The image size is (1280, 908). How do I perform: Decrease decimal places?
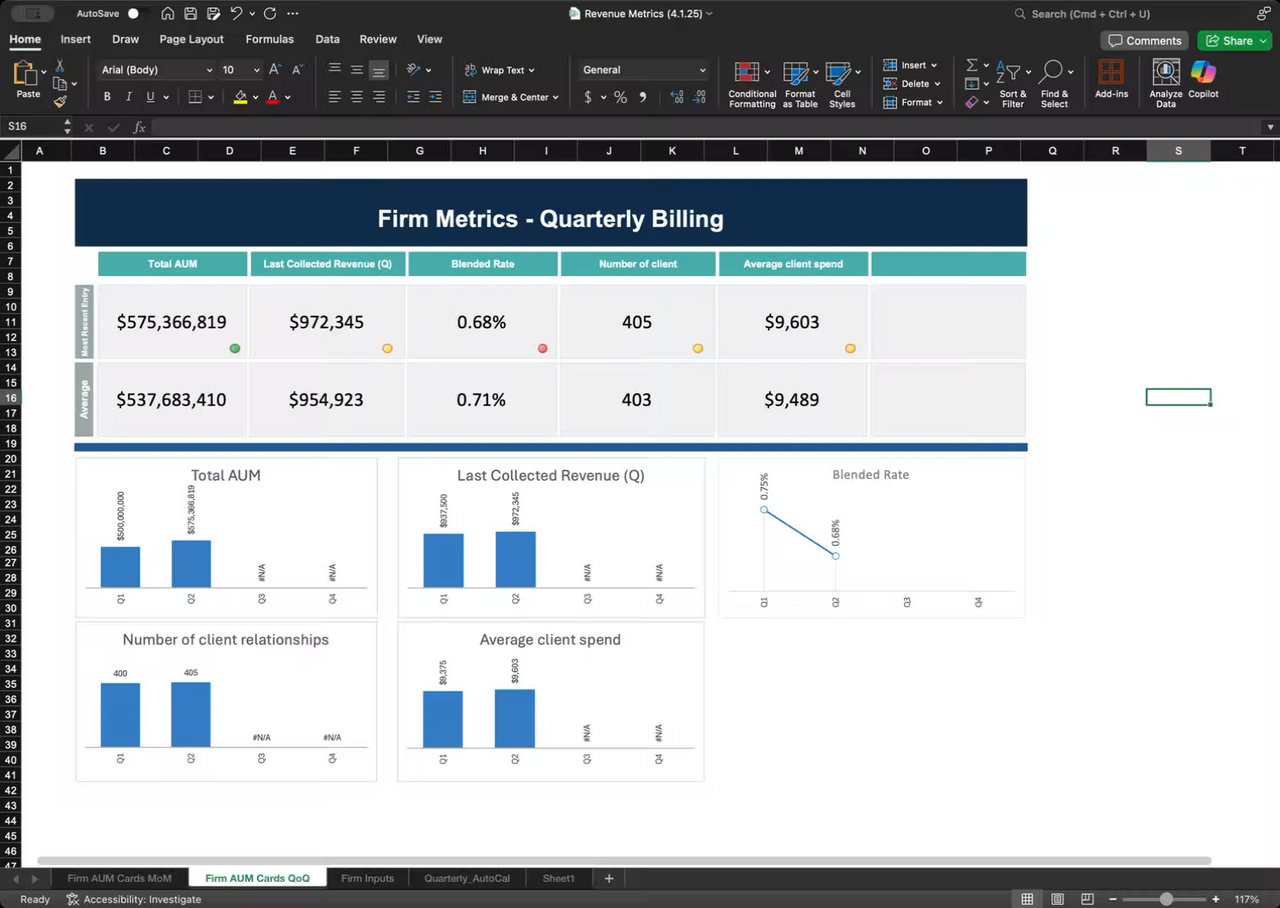point(699,97)
